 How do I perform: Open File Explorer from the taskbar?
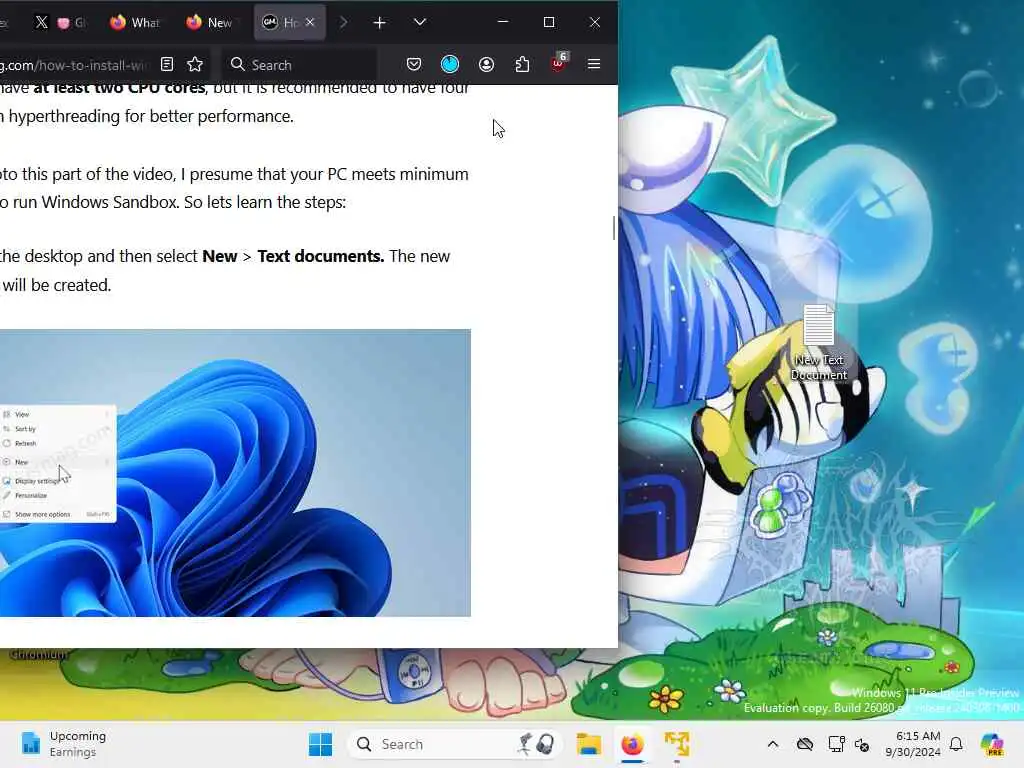tap(588, 744)
